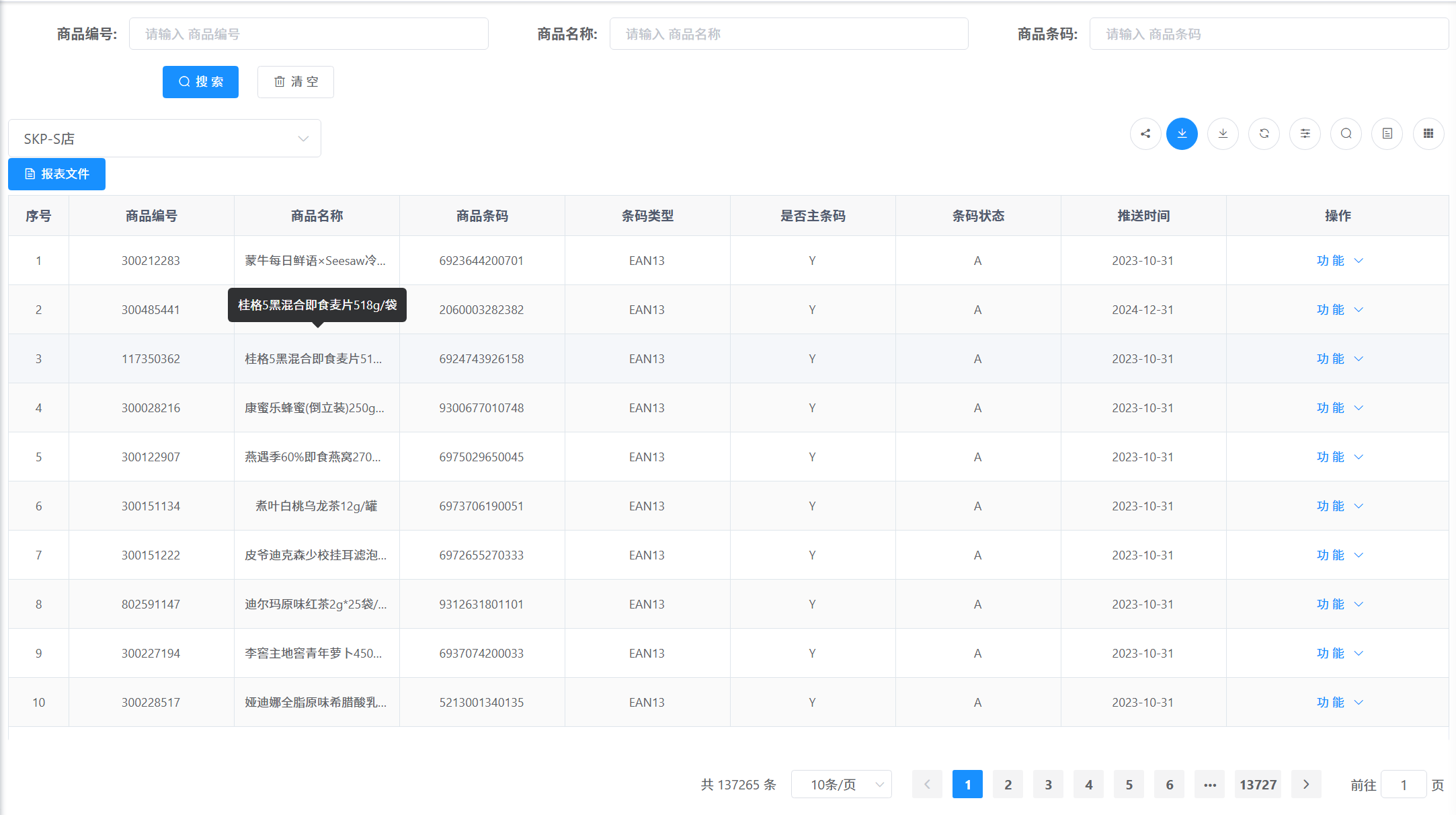
Task: Click the document list icon
Action: [x=1387, y=134]
